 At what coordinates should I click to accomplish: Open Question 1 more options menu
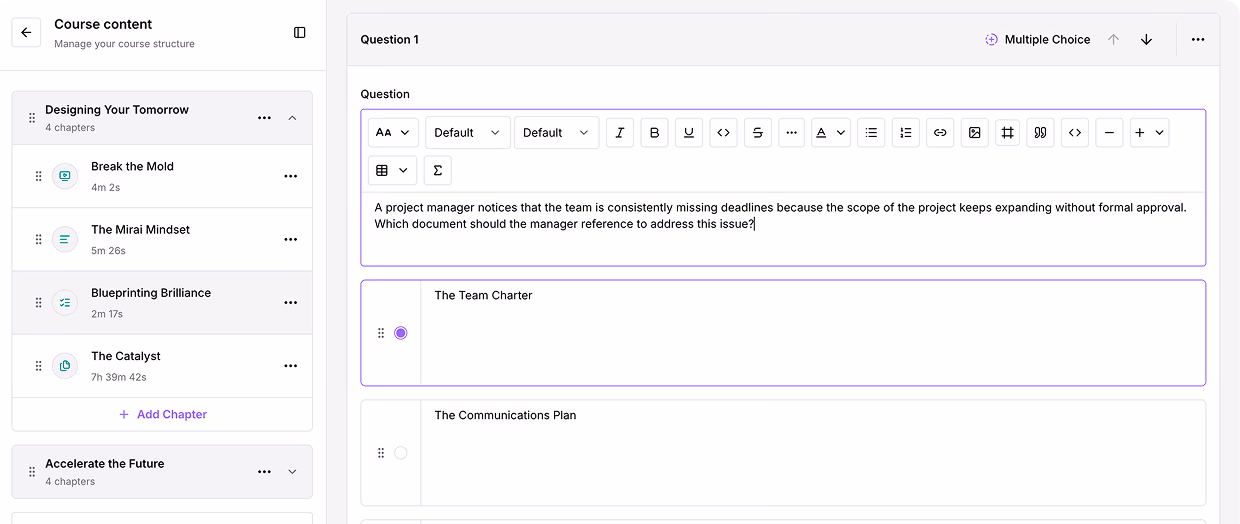1198,40
